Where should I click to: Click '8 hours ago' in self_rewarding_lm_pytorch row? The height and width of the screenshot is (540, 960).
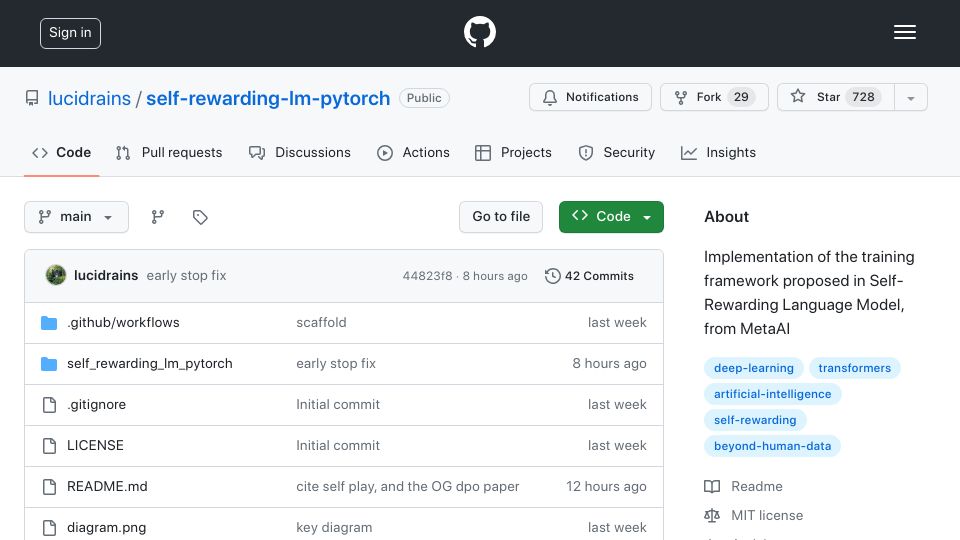tap(609, 364)
